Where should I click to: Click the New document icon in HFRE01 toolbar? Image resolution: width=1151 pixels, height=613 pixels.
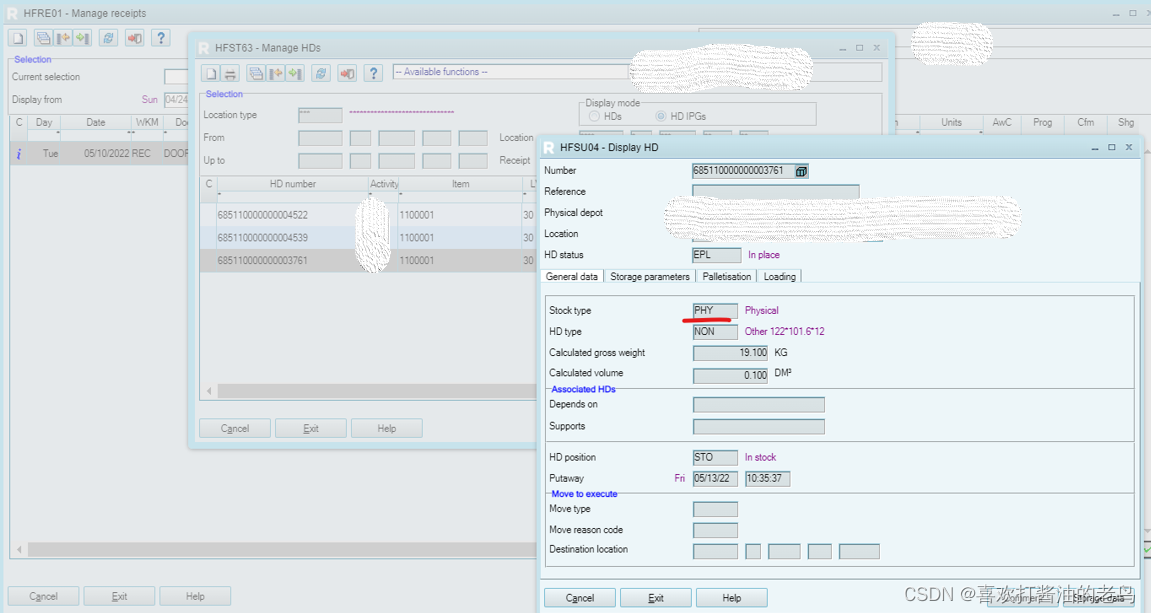click(16, 37)
